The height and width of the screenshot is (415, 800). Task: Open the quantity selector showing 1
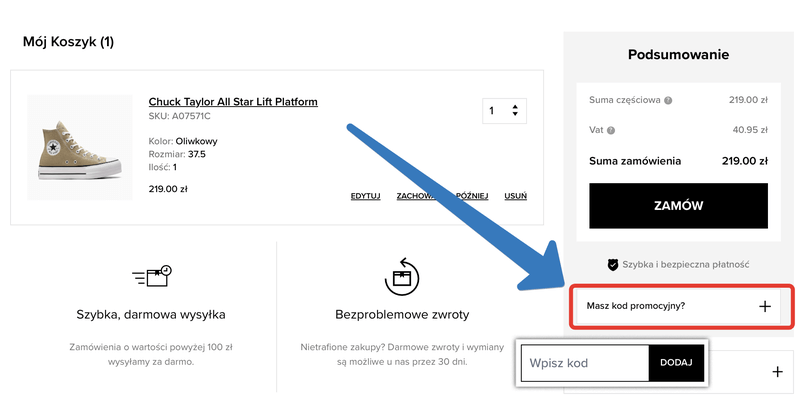503,110
